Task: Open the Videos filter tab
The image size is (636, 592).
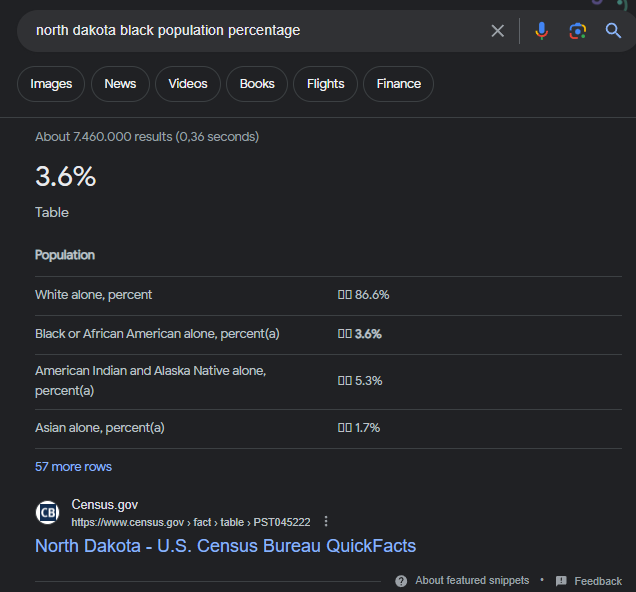Action: (188, 84)
